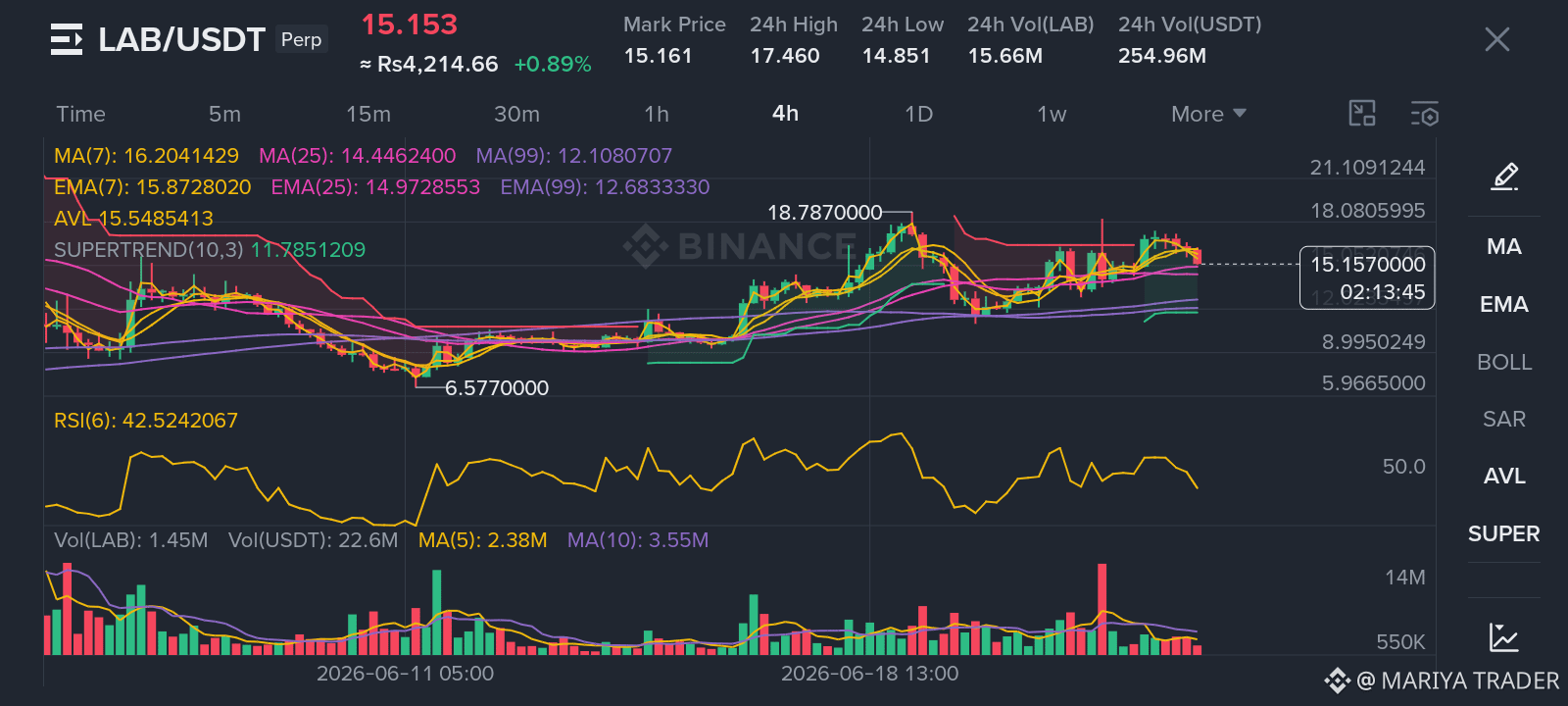Click the 2026-06-18 13:00 time label
The width and height of the screenshot is (1568, 706).
[x=870, y=674]
